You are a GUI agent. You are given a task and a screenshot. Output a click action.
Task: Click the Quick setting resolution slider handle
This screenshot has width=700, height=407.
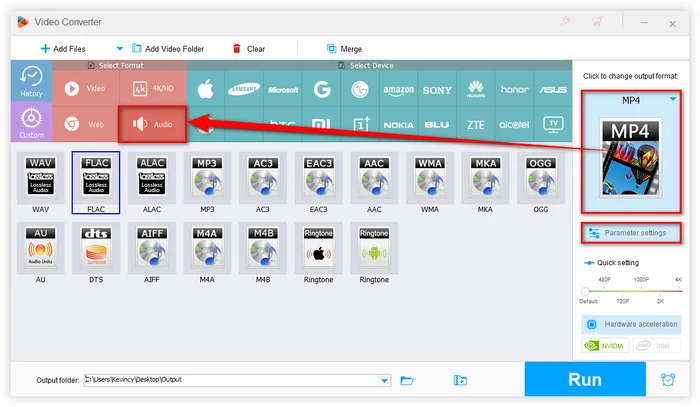point(585,291)
